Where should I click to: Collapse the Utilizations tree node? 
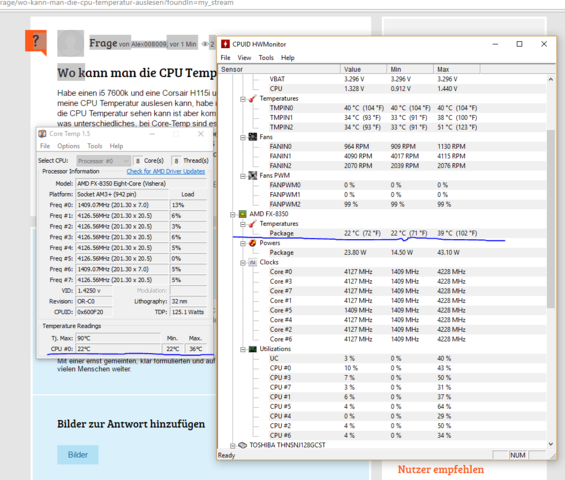(243, 350)
